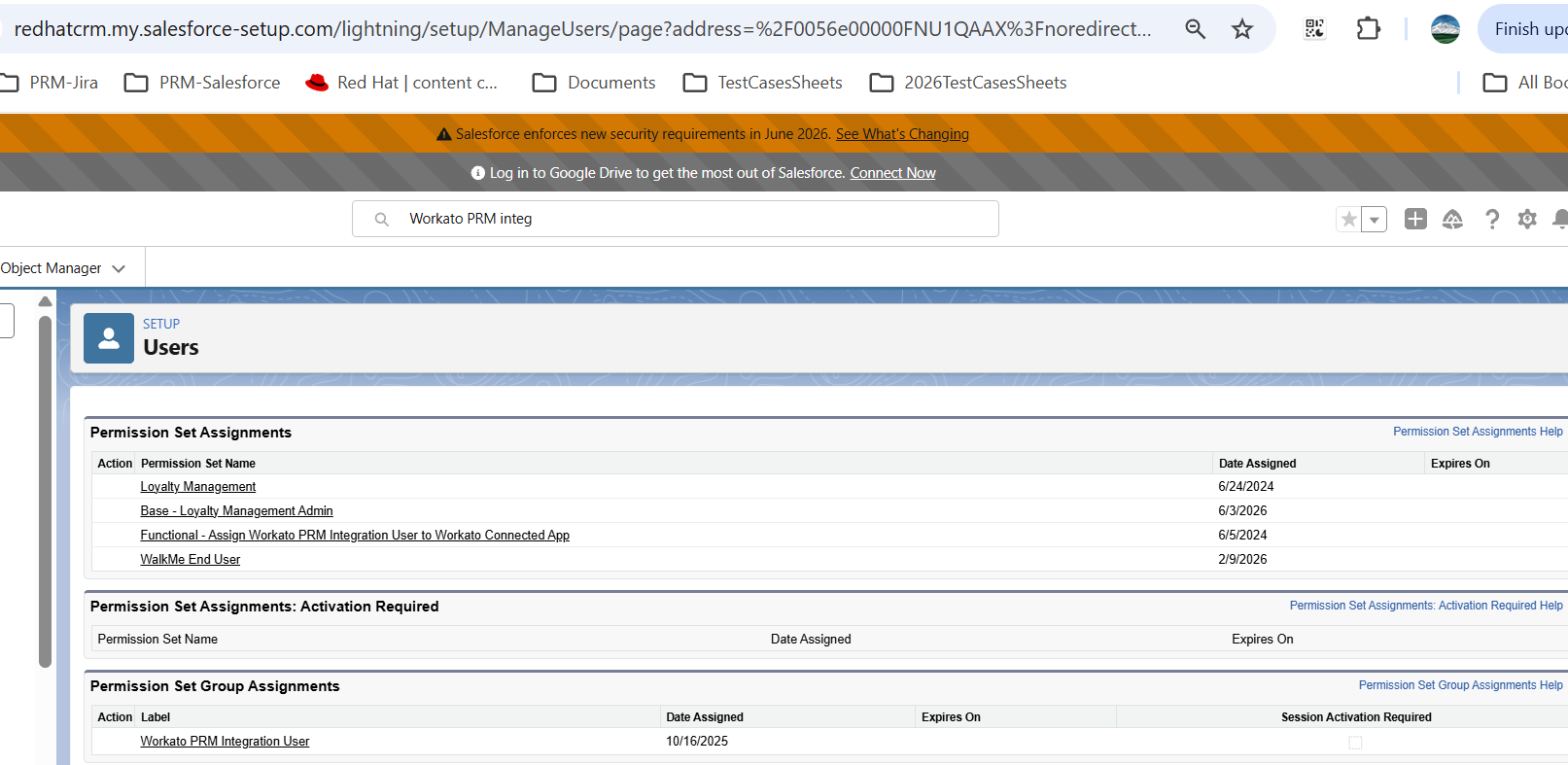Viewport: 1568px width, 765px height.
Task: Select the 6/3/2026 date assigned cell
Action: tap(1242, 511)
